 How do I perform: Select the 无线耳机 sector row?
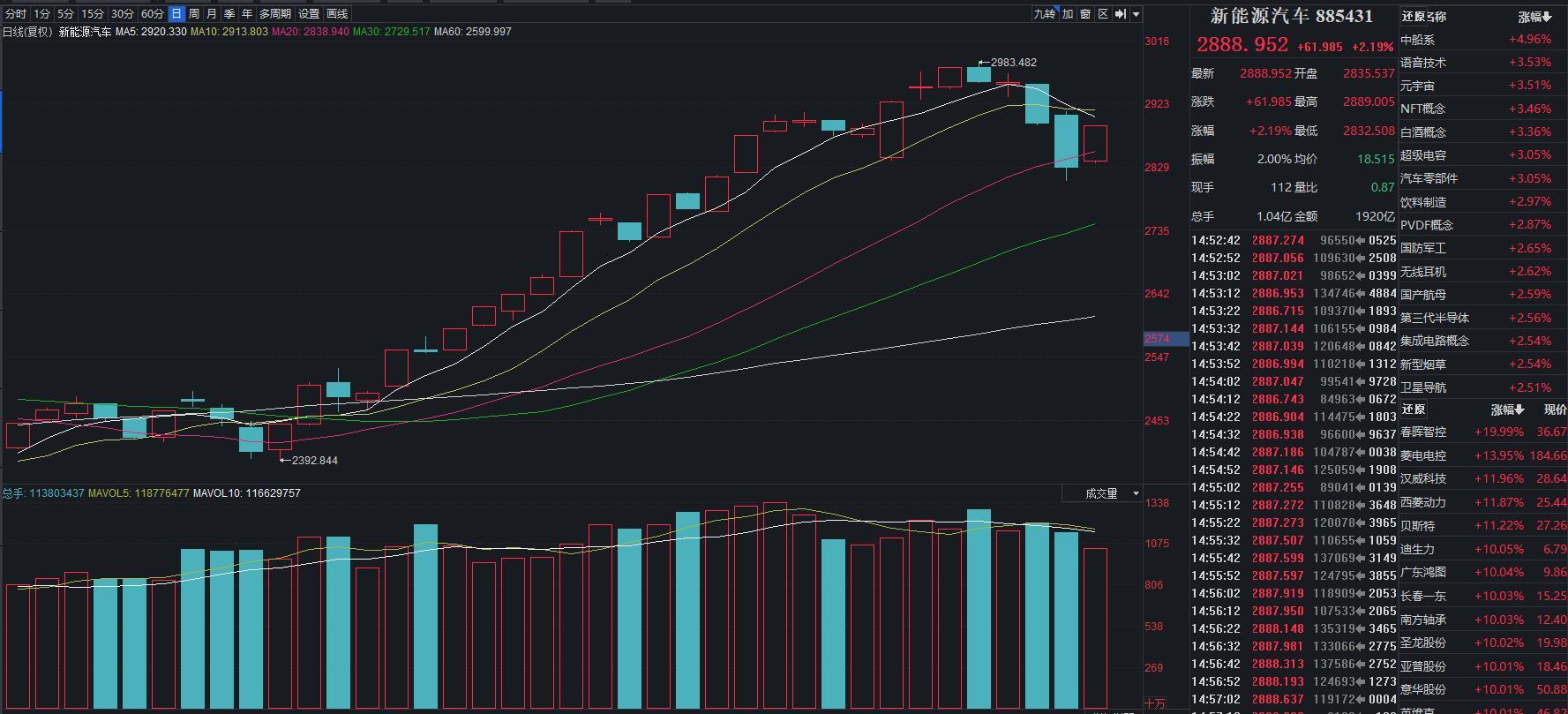(x=1482, y=272)
